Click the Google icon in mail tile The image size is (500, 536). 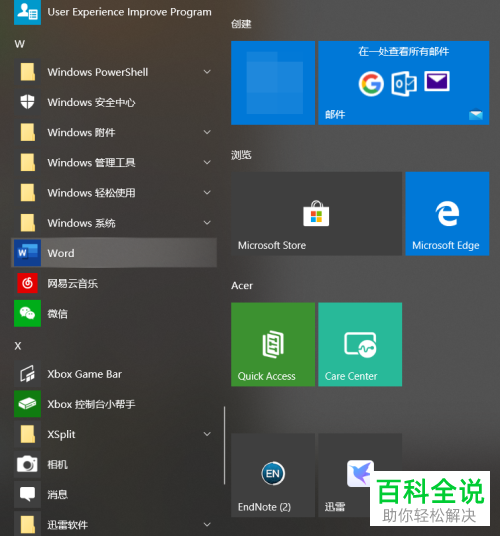tap(371, 84)
